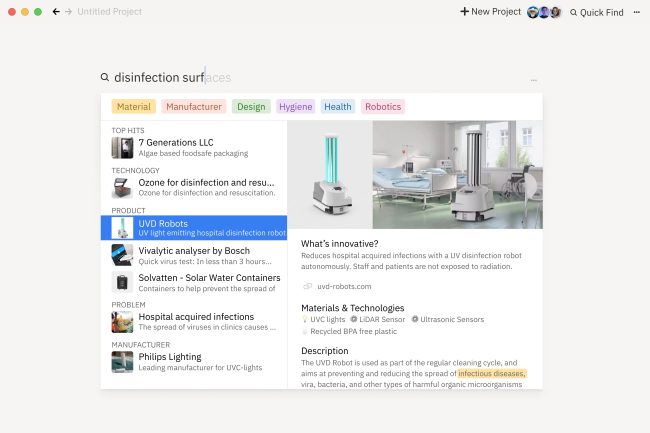The image size is (650, 433).
Task: Open the 7 Generations LLC result
Action: pyautogui.click(x=194, y=148)
